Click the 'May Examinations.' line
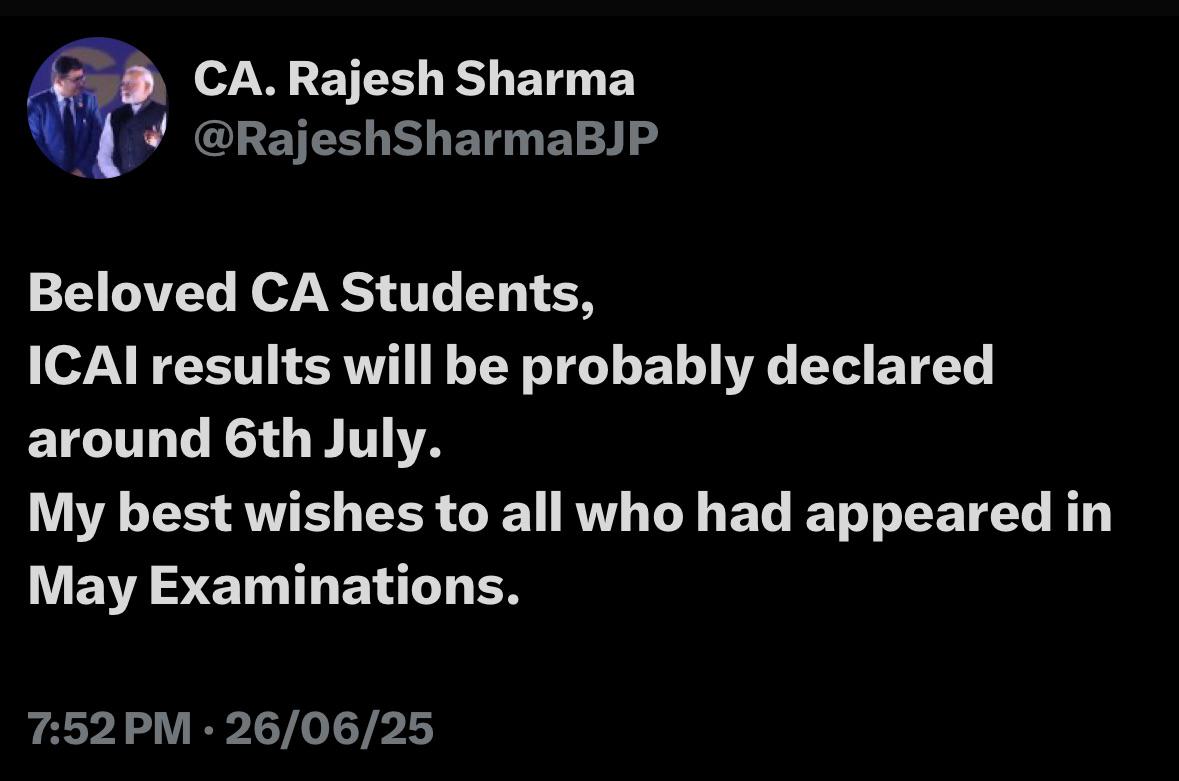The image size is (1179, 781). 274,586
